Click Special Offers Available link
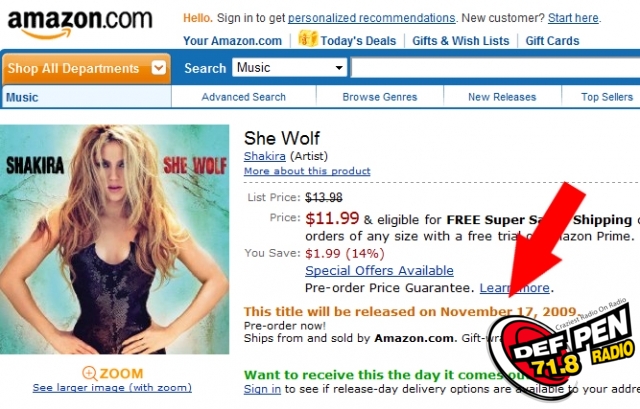The width and height of the screenshot is (640, 409). click(379, 271)
